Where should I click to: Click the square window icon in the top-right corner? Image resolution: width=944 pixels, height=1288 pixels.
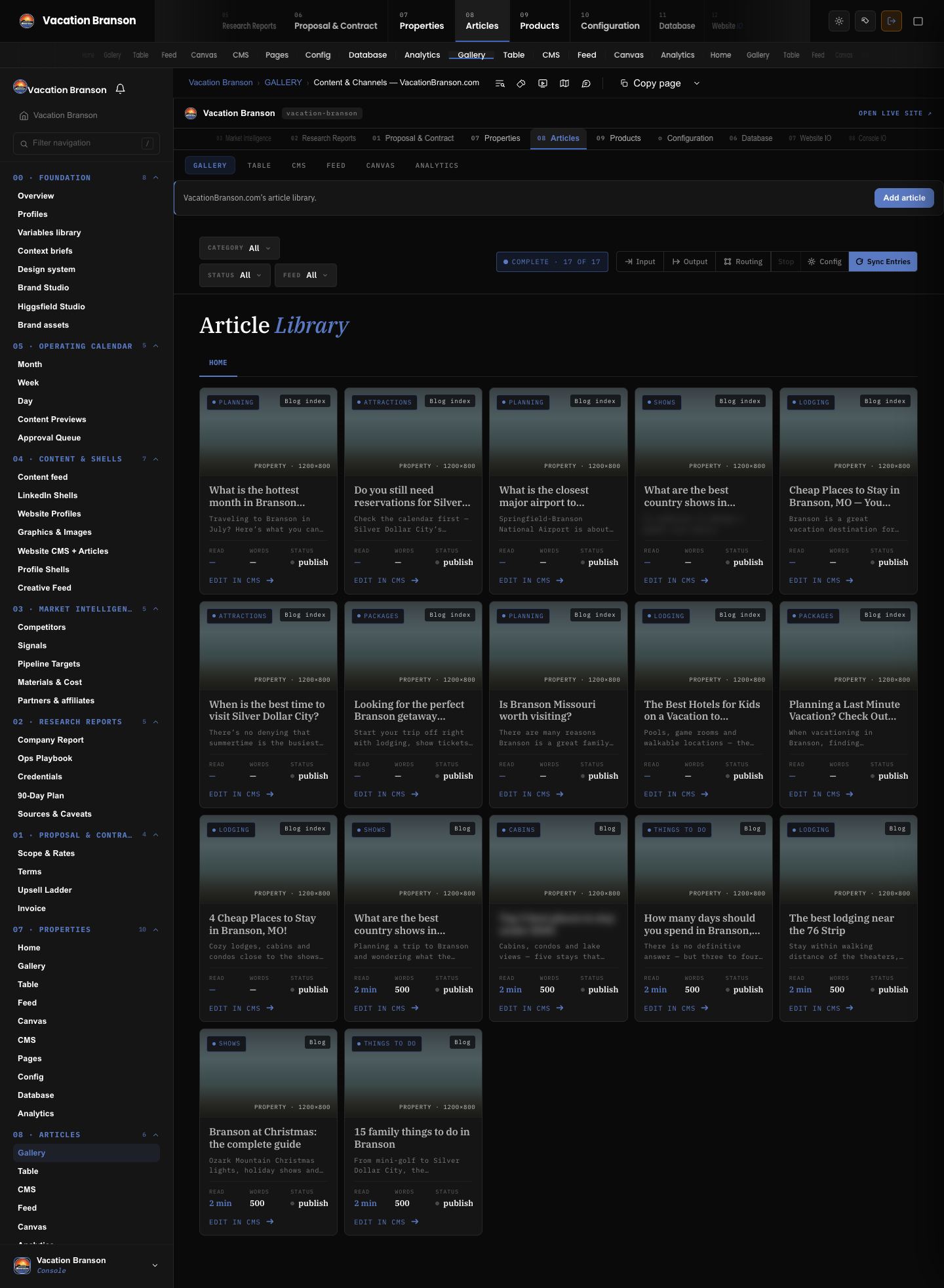point(918,21)
